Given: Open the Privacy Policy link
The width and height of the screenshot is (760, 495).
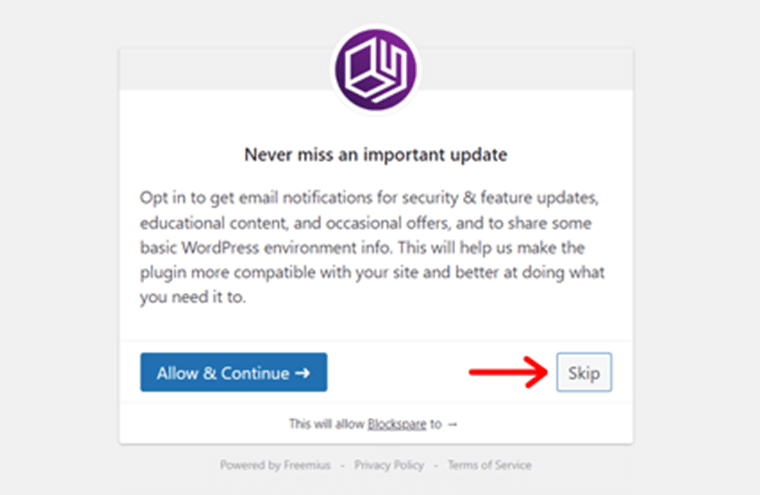Looking at the screenshot, I should pyautogui.click(x=389, y=465).
